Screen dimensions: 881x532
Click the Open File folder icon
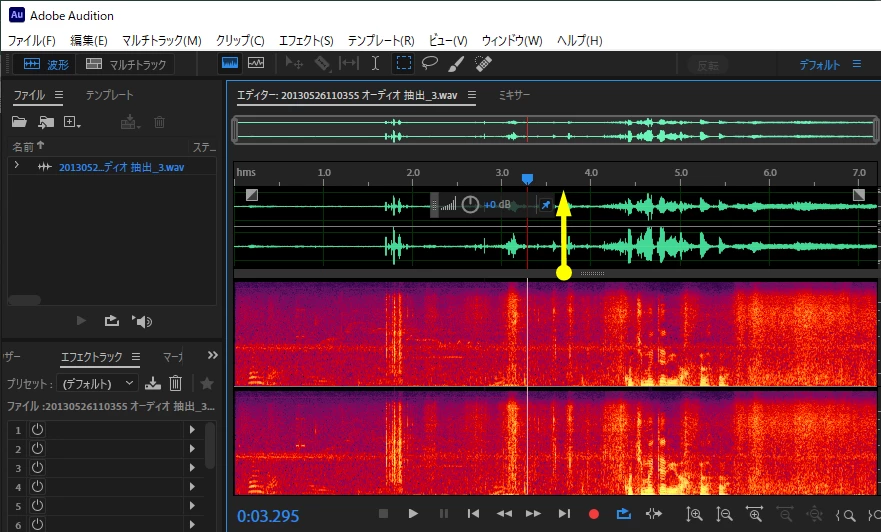tap(19, 122)
